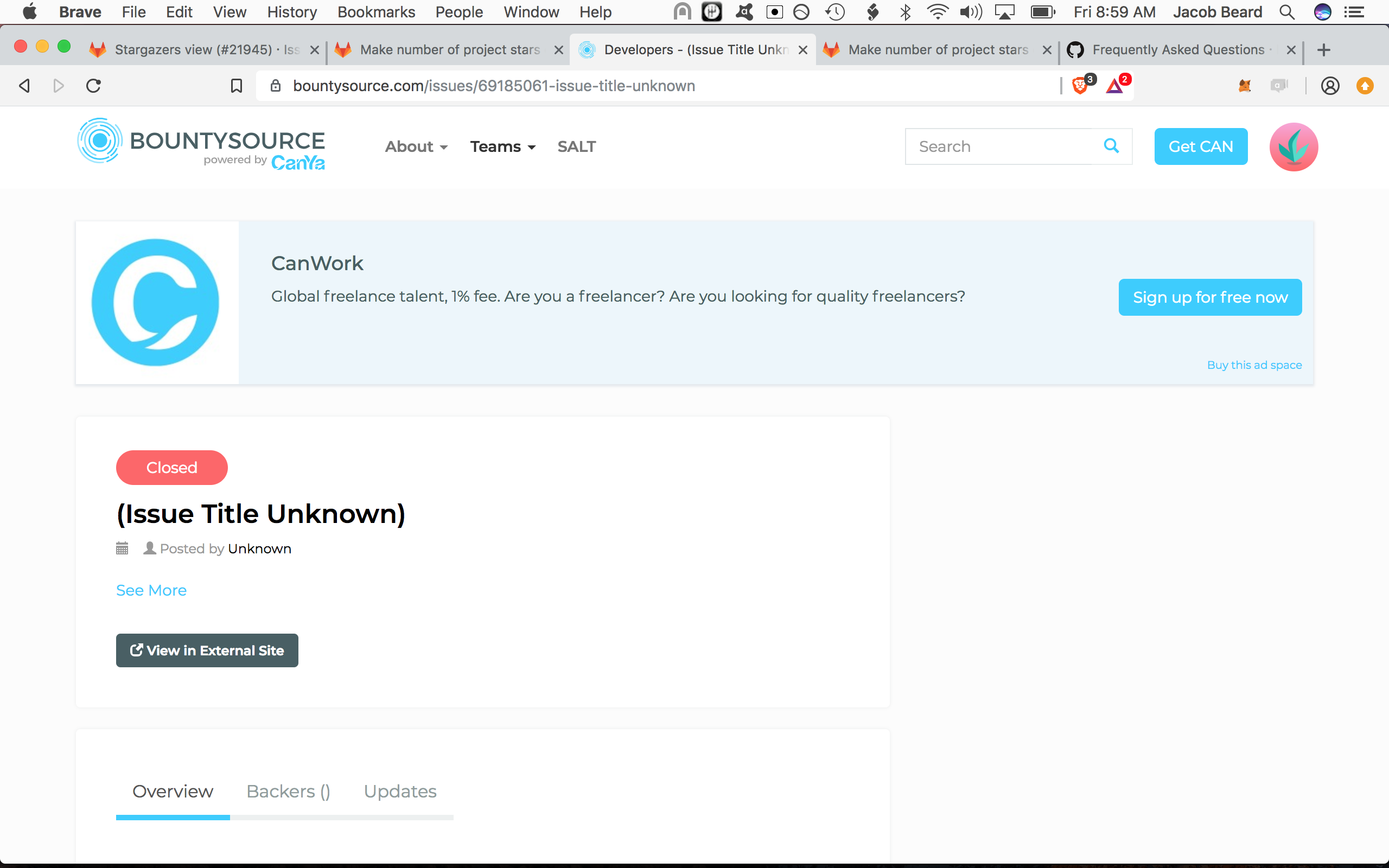Screen dimensions: 1389x868
Task: Click the search magnifier icon
Action: (x=1111, y=146)
